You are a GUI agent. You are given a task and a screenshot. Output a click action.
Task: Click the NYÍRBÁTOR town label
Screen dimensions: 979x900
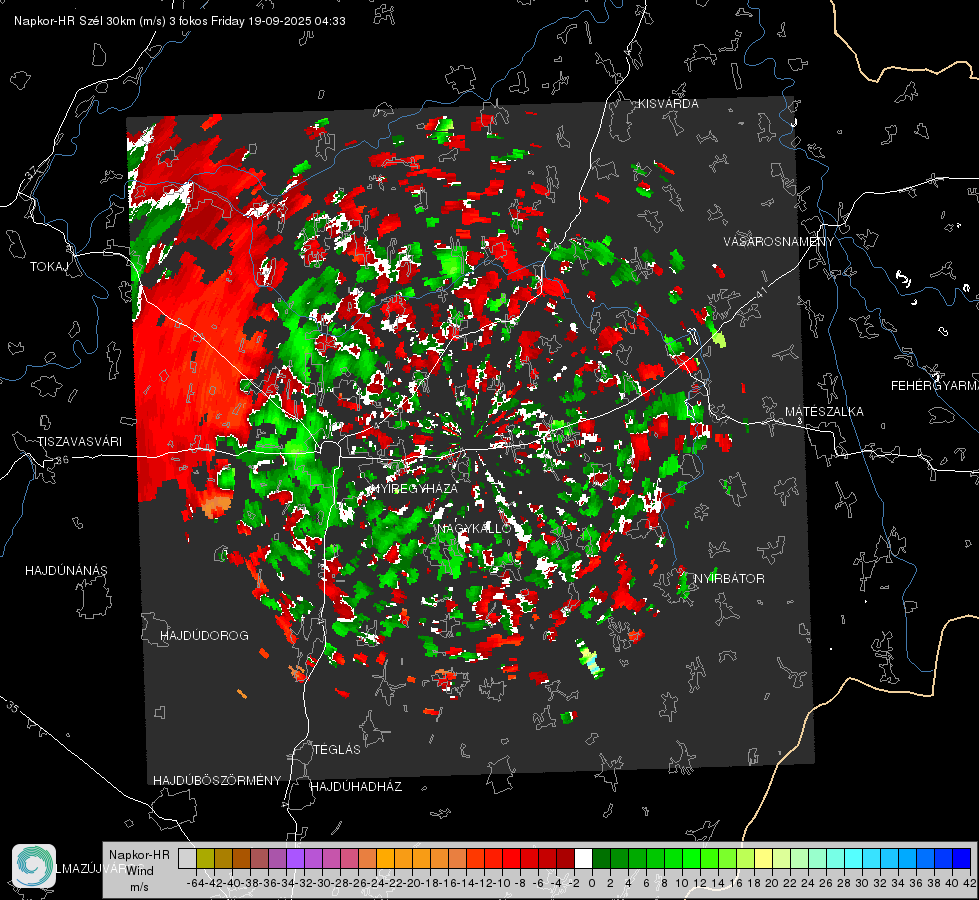click(x=729, y=578)
